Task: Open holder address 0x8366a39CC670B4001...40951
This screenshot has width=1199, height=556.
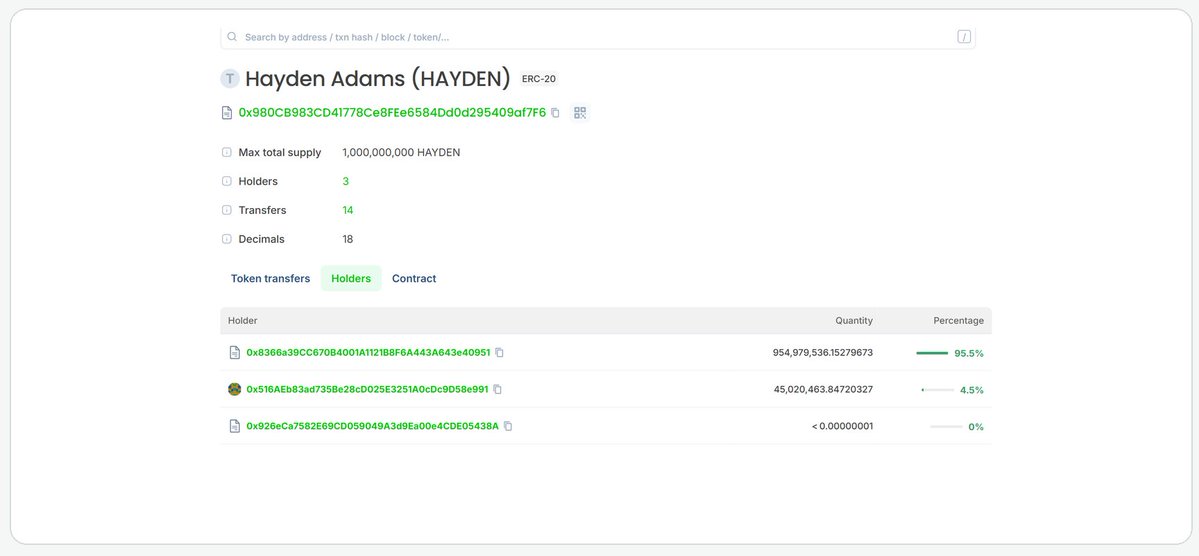Action: point(369,353)
